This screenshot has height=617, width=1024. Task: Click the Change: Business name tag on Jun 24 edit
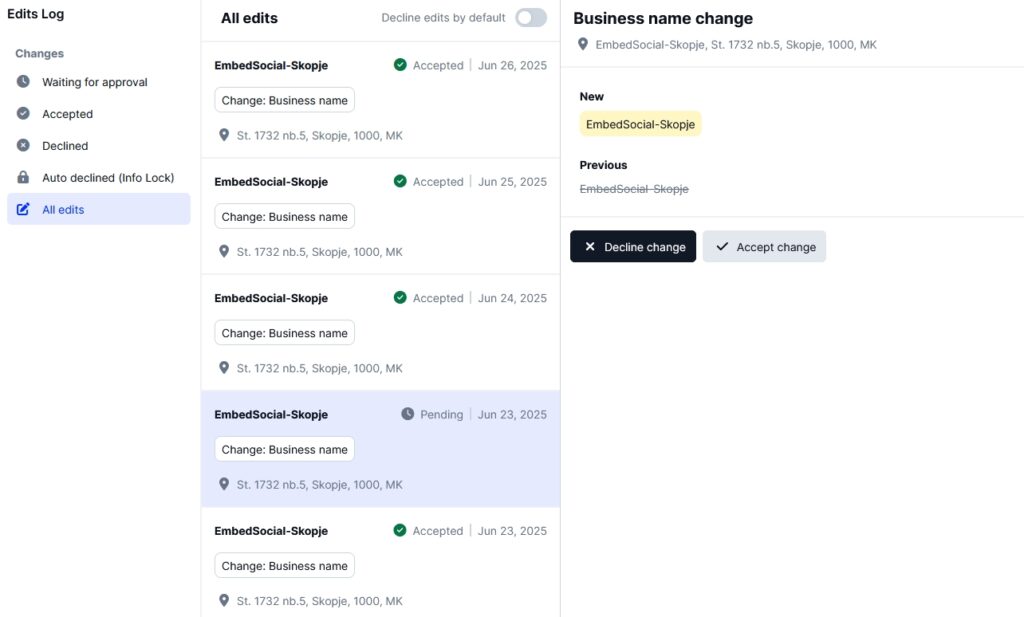(x=284, y=333)
